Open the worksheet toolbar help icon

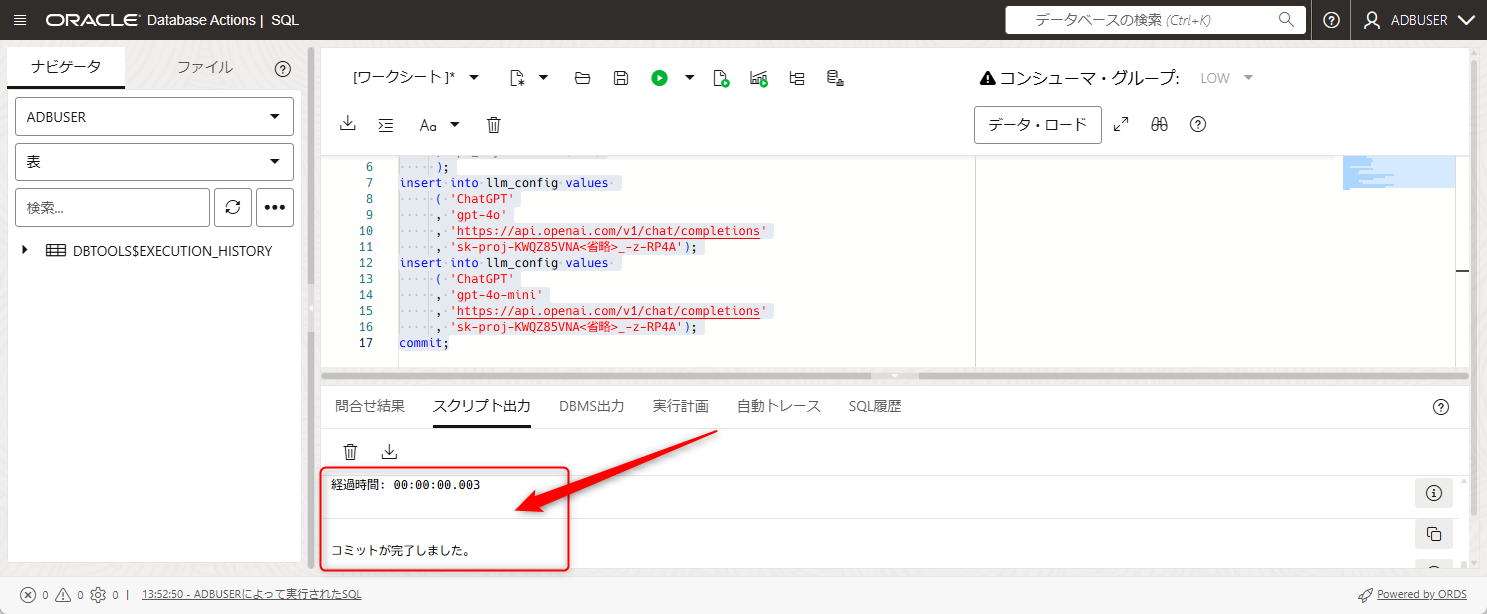(x=1198, y=124)
